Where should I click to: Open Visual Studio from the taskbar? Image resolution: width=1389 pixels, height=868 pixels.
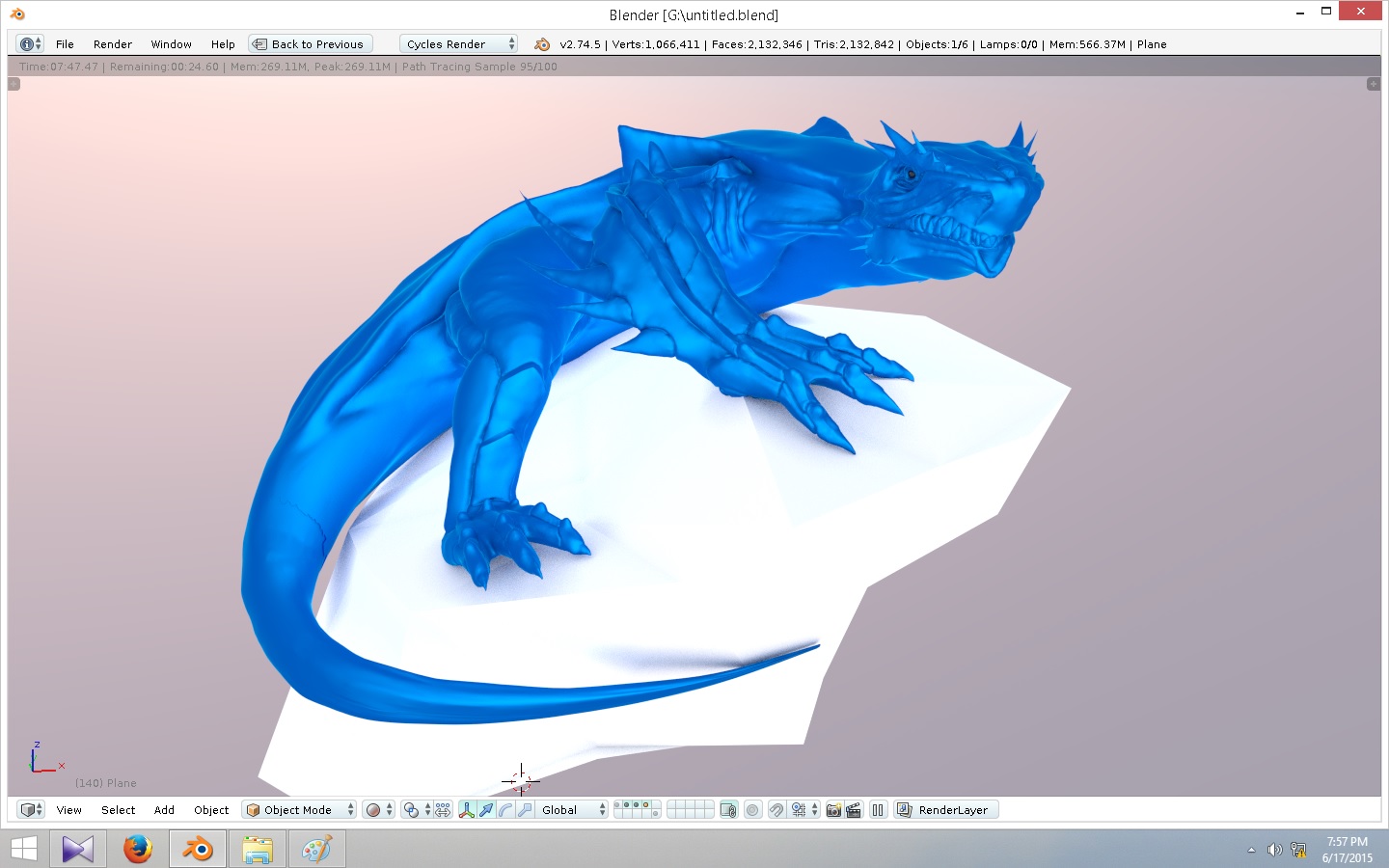click(78, 849)
